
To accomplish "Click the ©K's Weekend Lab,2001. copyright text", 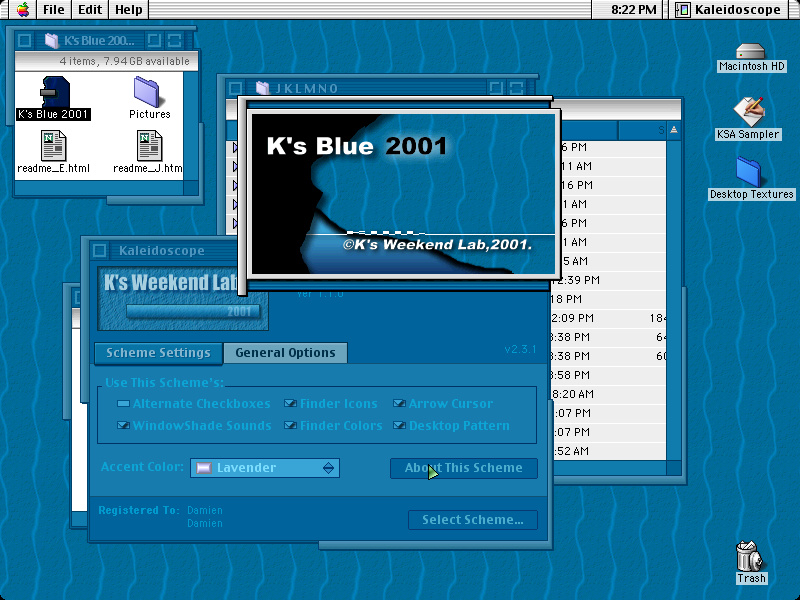I will coord(437,244).
